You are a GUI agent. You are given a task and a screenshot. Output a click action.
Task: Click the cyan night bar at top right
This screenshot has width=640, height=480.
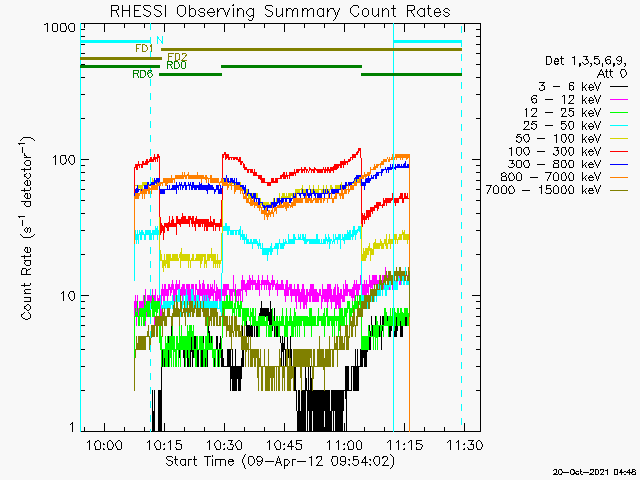(427, 42)
